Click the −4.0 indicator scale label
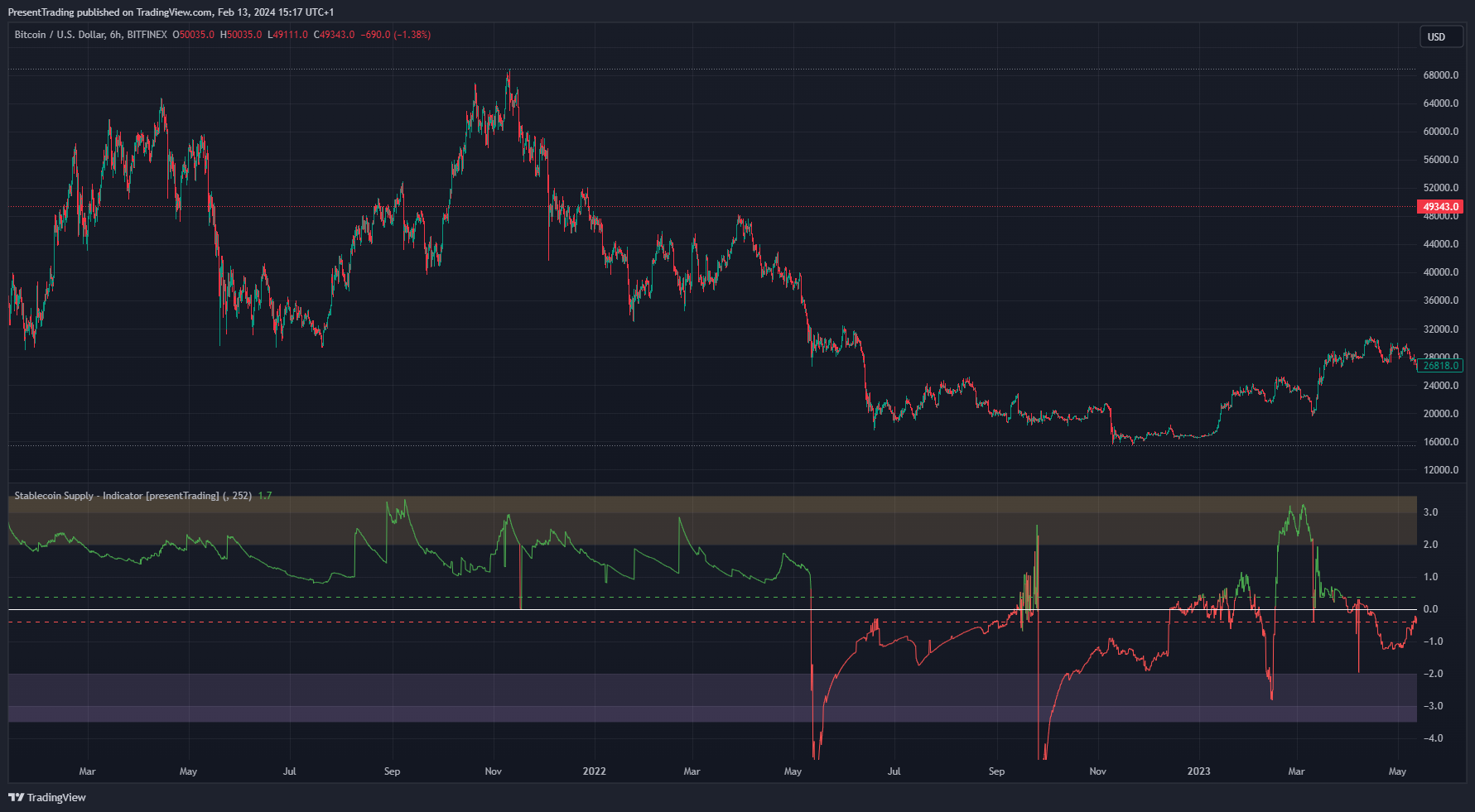This screenshot has height=812, width=1475. click(x=1433, y=738)
